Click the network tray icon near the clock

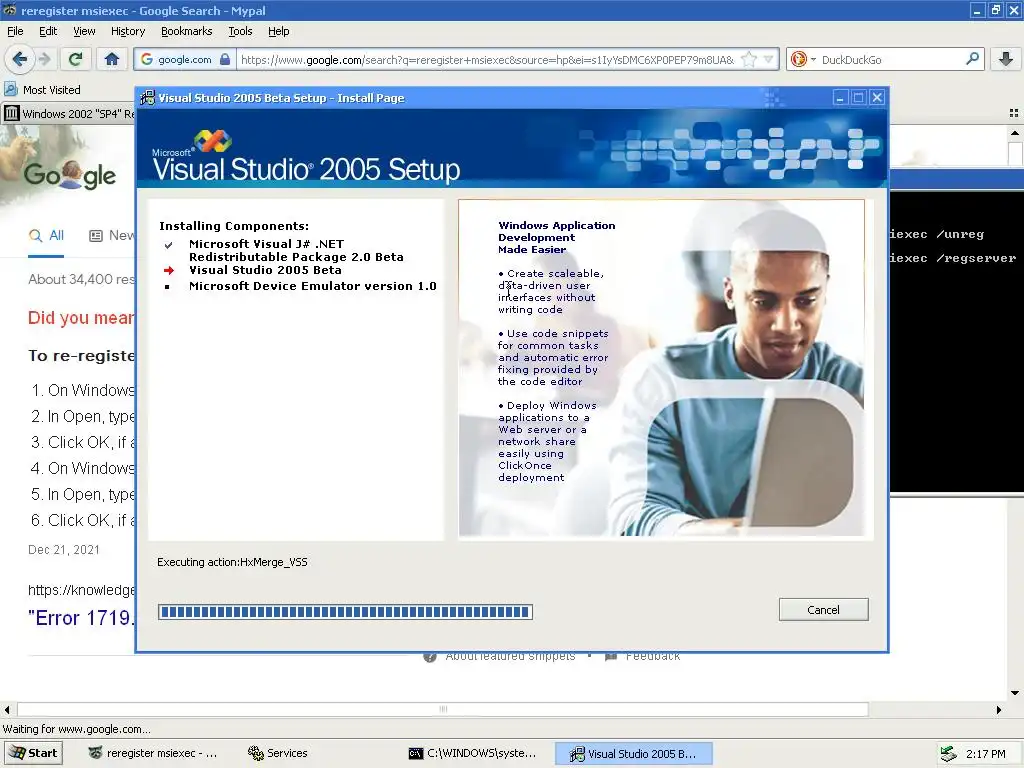(948, 754)
